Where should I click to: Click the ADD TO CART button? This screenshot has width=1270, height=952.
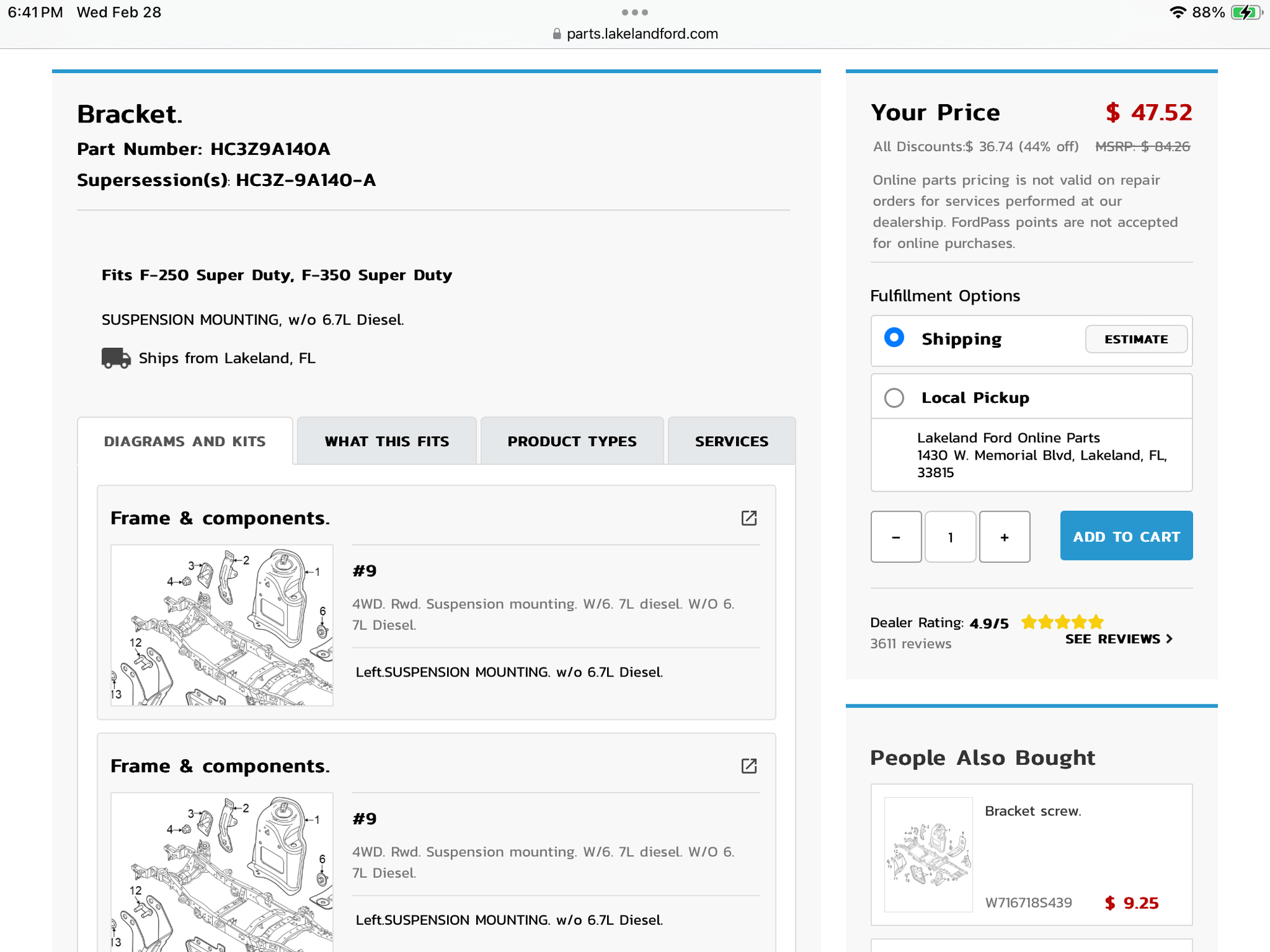point(1126,536)
